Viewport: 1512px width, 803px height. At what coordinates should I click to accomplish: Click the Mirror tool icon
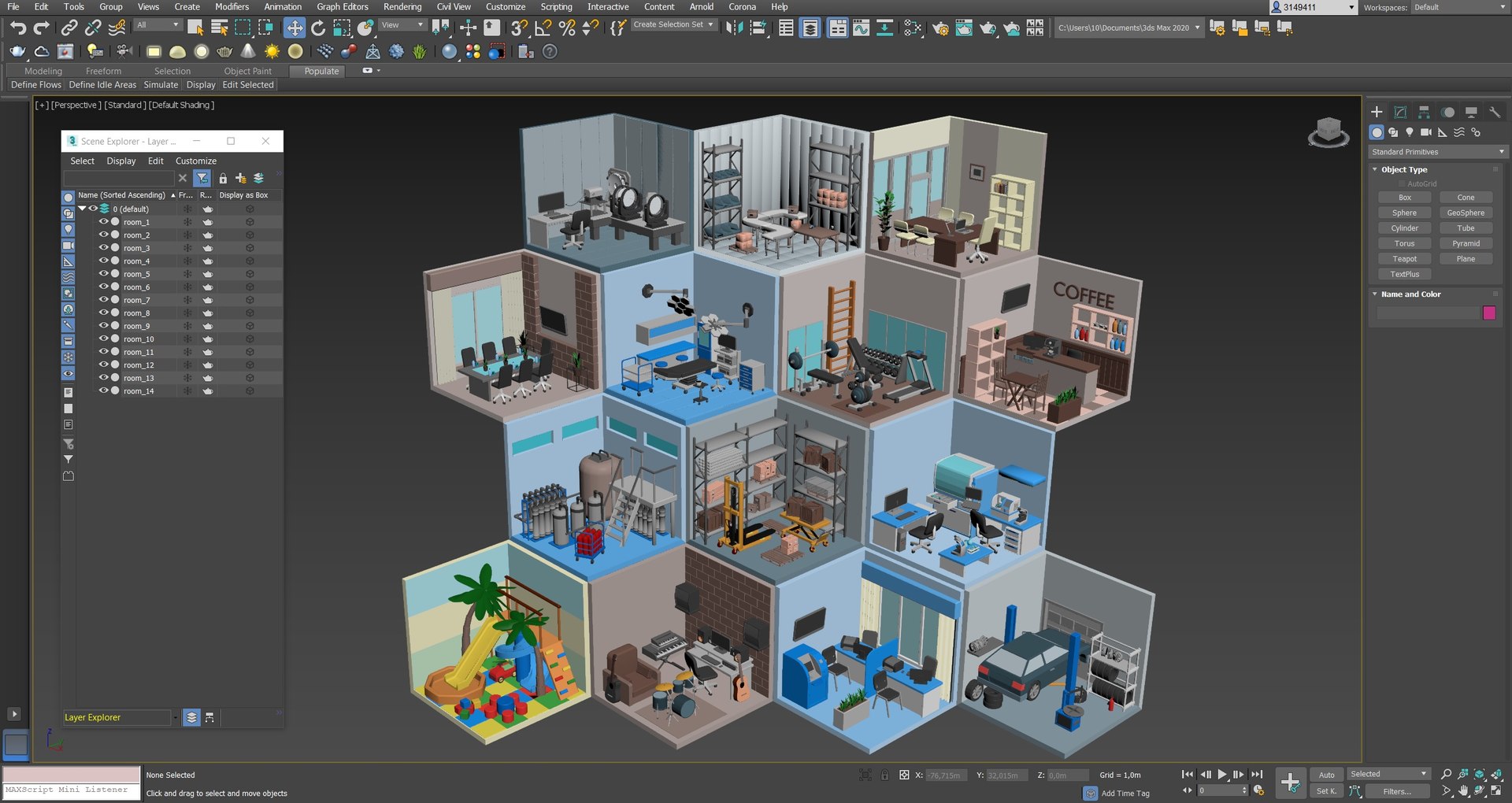point(735,28)
